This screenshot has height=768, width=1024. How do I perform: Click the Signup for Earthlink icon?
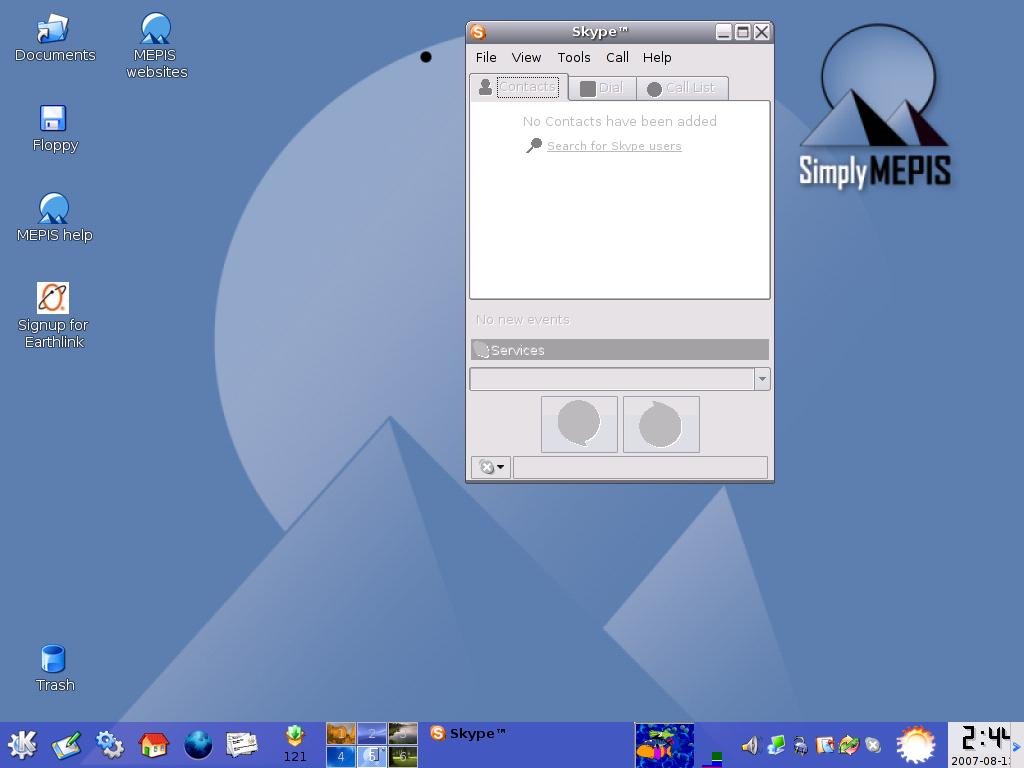coord(53,298)
